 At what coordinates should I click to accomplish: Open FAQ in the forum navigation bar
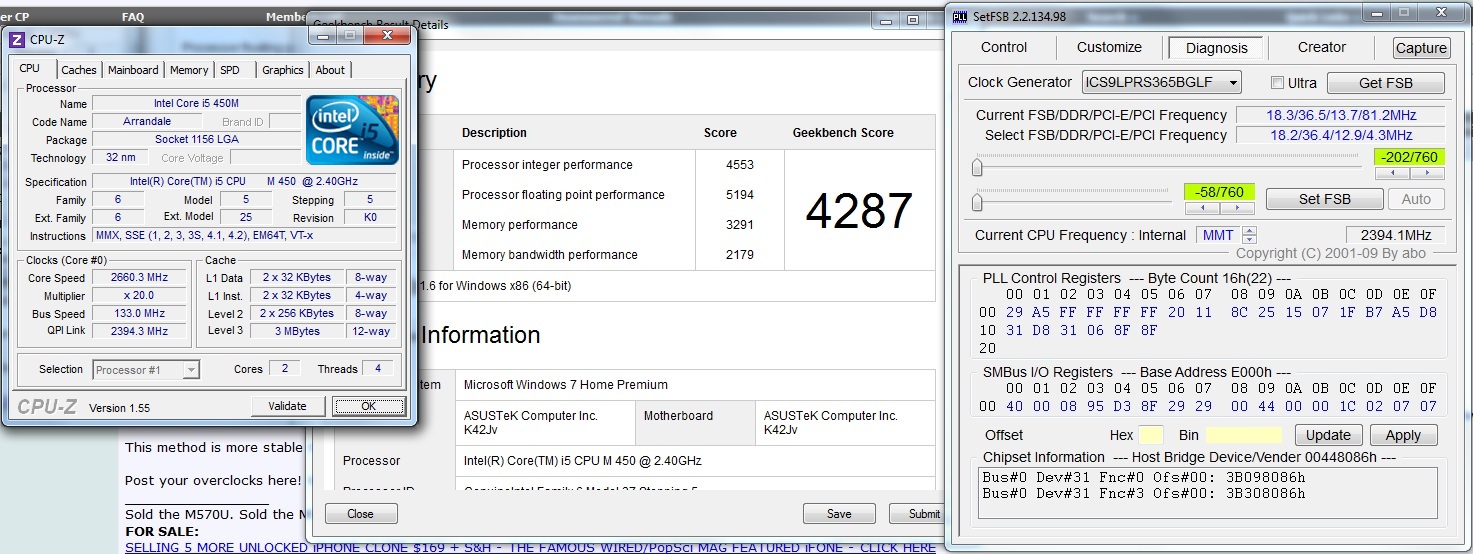(133, 17)
